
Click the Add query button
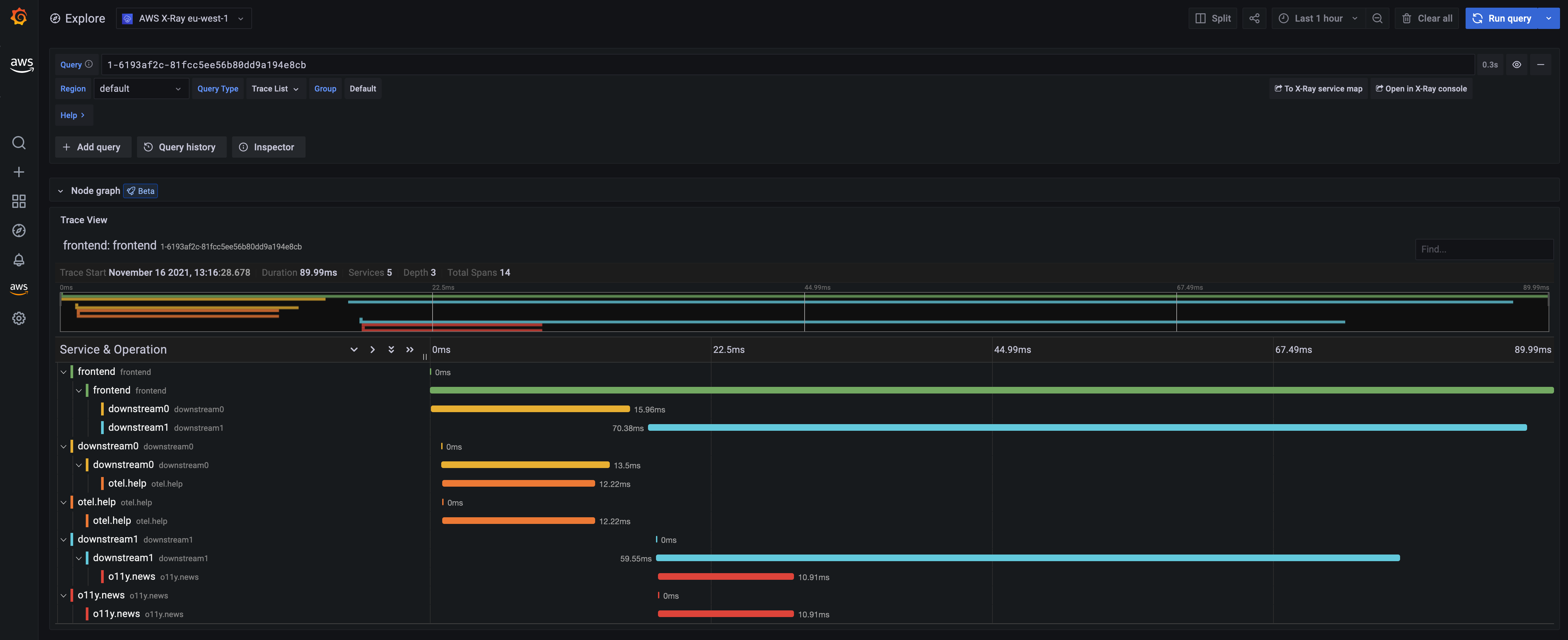(x=93, y=147)
